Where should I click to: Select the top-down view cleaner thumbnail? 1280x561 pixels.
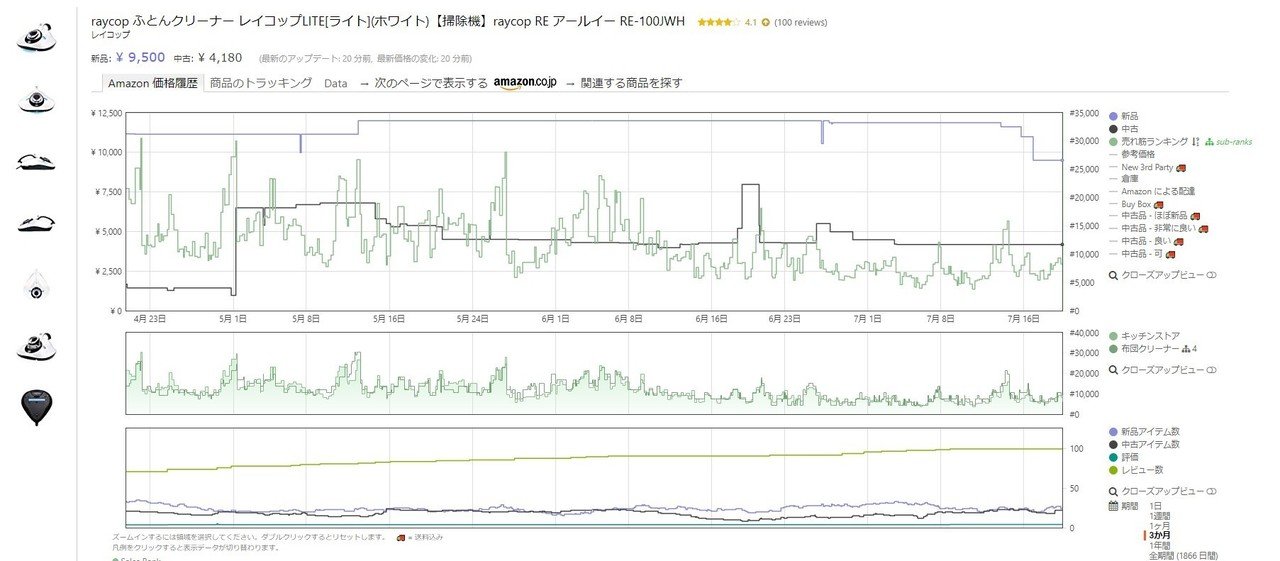point(36,288)
